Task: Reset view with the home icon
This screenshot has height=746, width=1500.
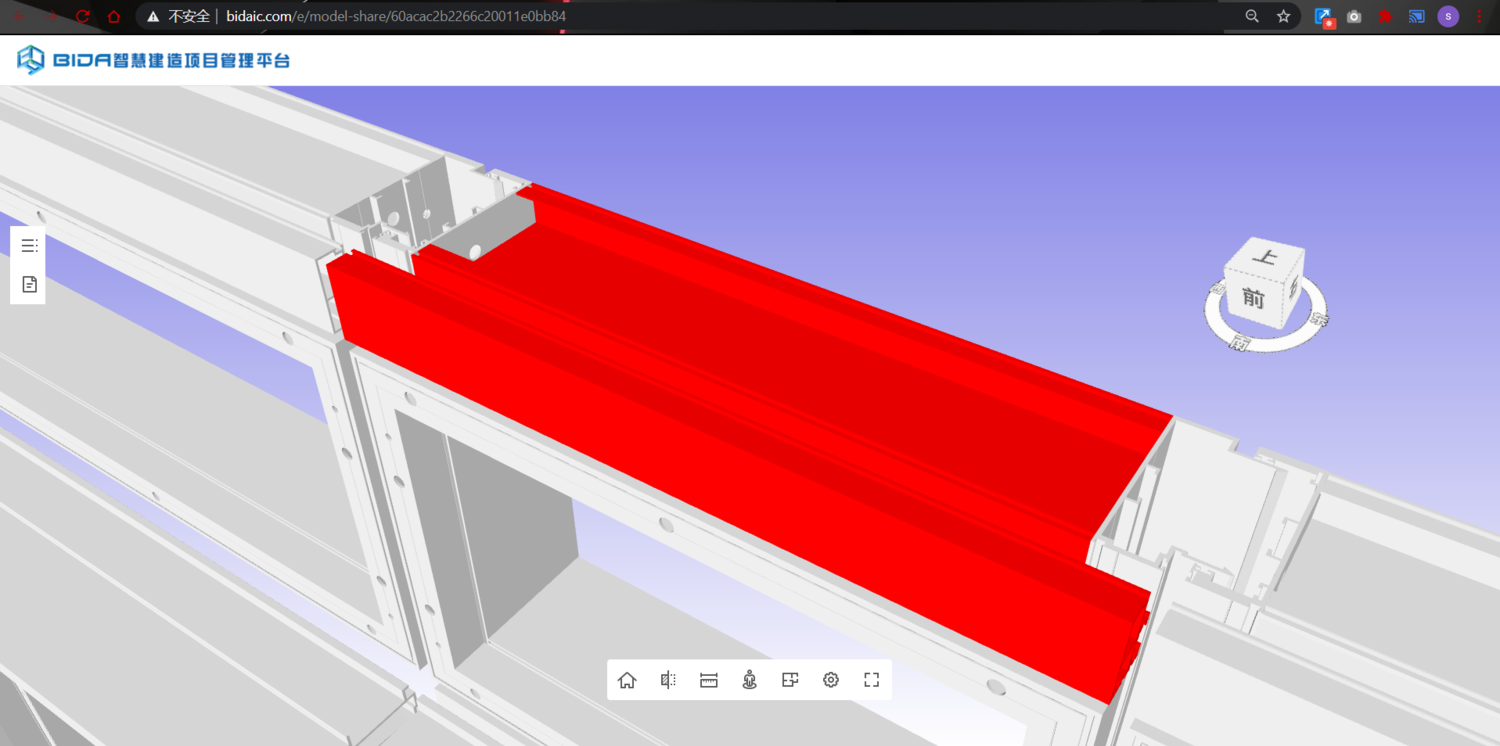Action: [x=627, y=680]
